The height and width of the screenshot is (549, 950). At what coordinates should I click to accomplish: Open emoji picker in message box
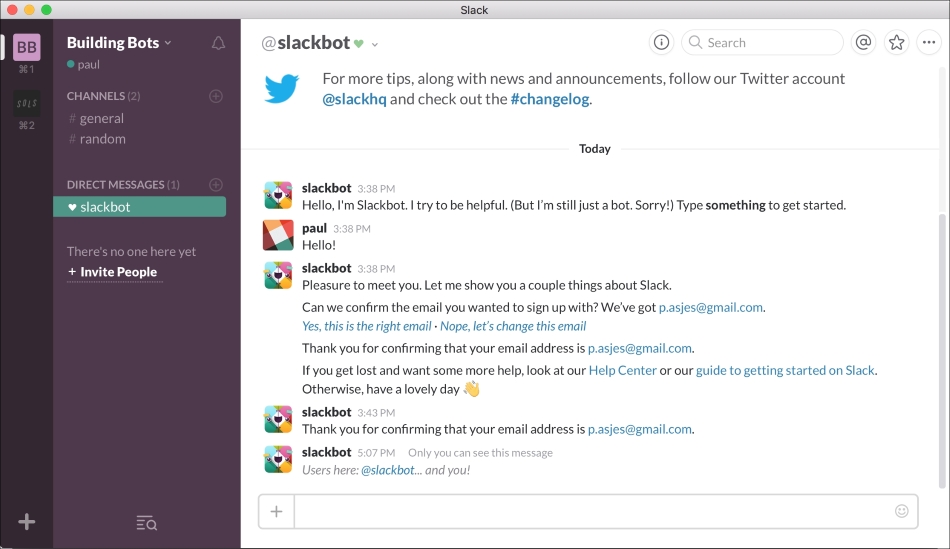(902, 511)
